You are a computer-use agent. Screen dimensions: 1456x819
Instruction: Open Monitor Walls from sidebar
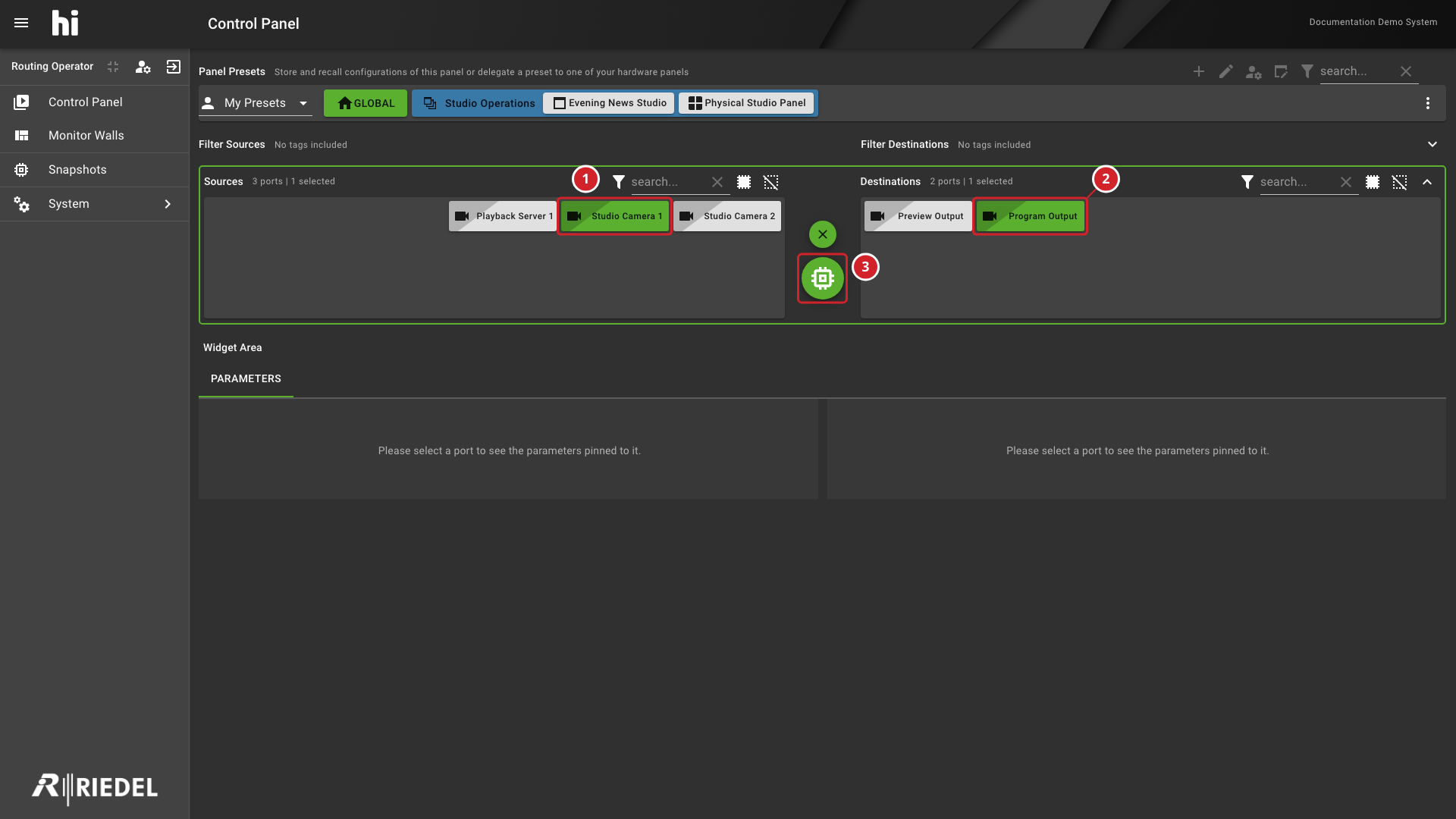95,136
